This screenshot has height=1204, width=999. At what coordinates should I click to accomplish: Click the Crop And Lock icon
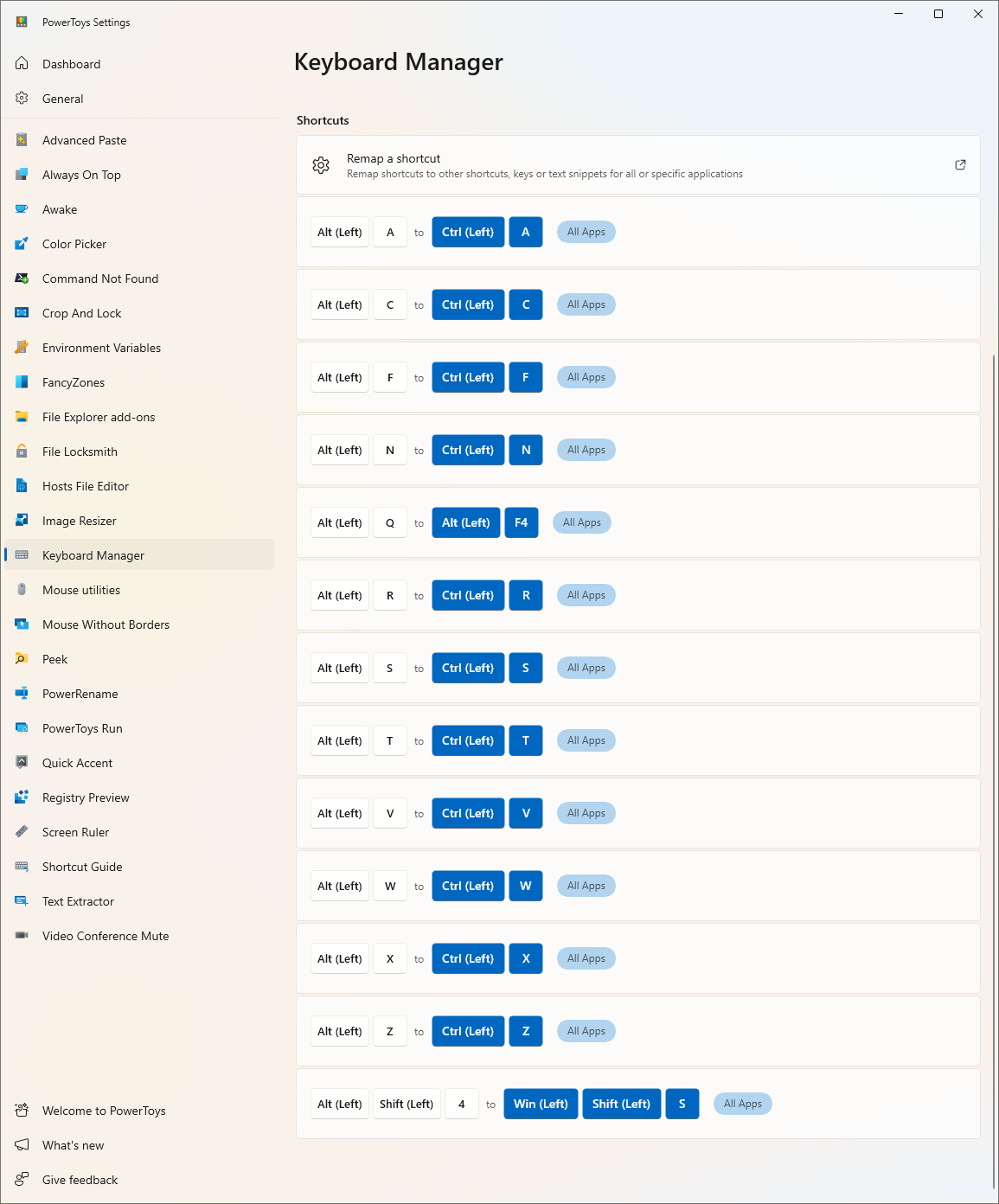point(22,313)
